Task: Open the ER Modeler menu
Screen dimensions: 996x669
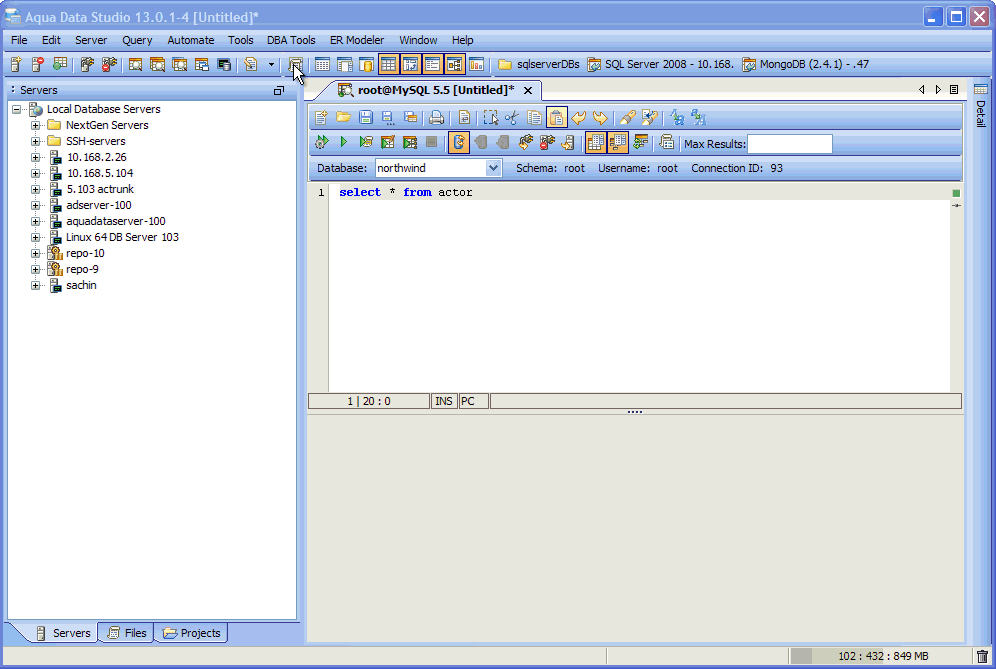Action: pos(357,40)
